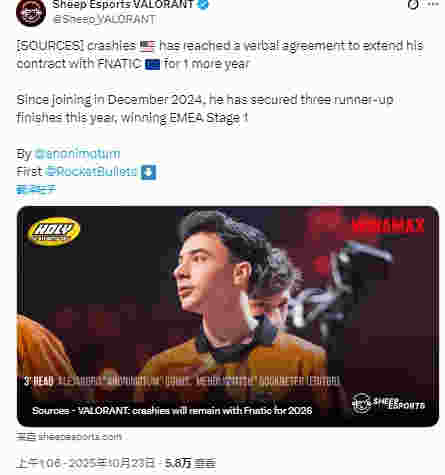This screenshot has width=445, height=475.
Task: Click the blue down-arrow emoji
Action: (x=148, y=172)
